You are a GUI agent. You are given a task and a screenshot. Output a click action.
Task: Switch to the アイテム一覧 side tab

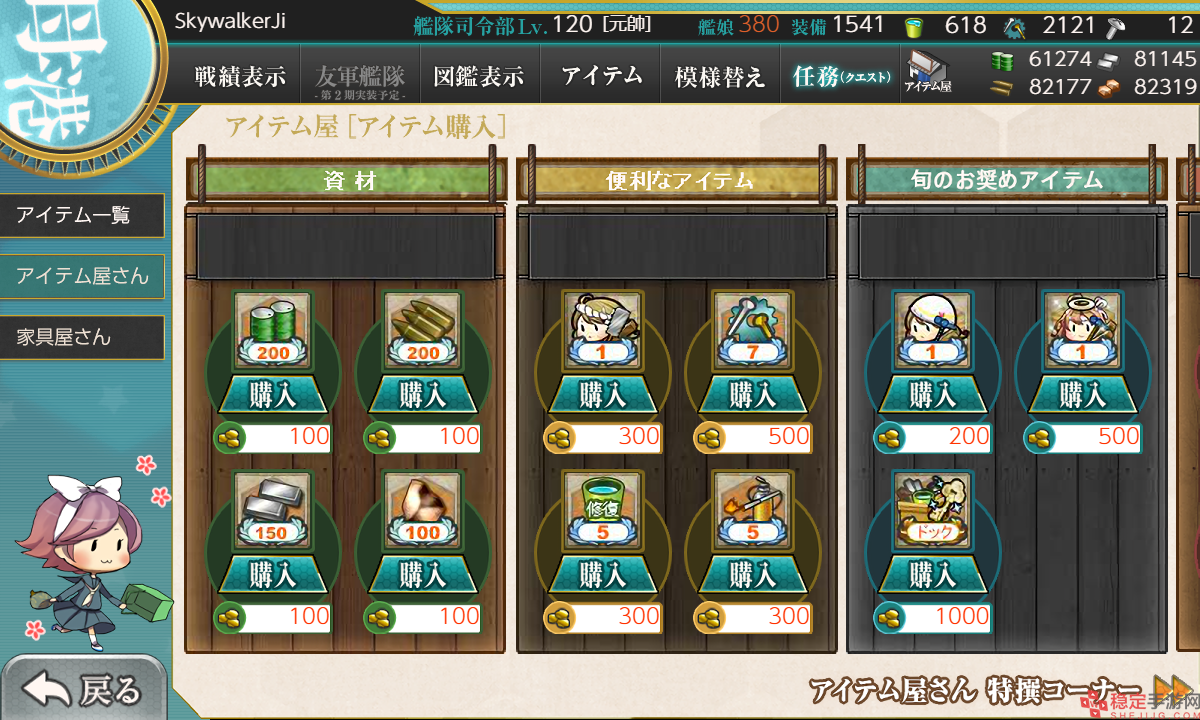point(82,215)
